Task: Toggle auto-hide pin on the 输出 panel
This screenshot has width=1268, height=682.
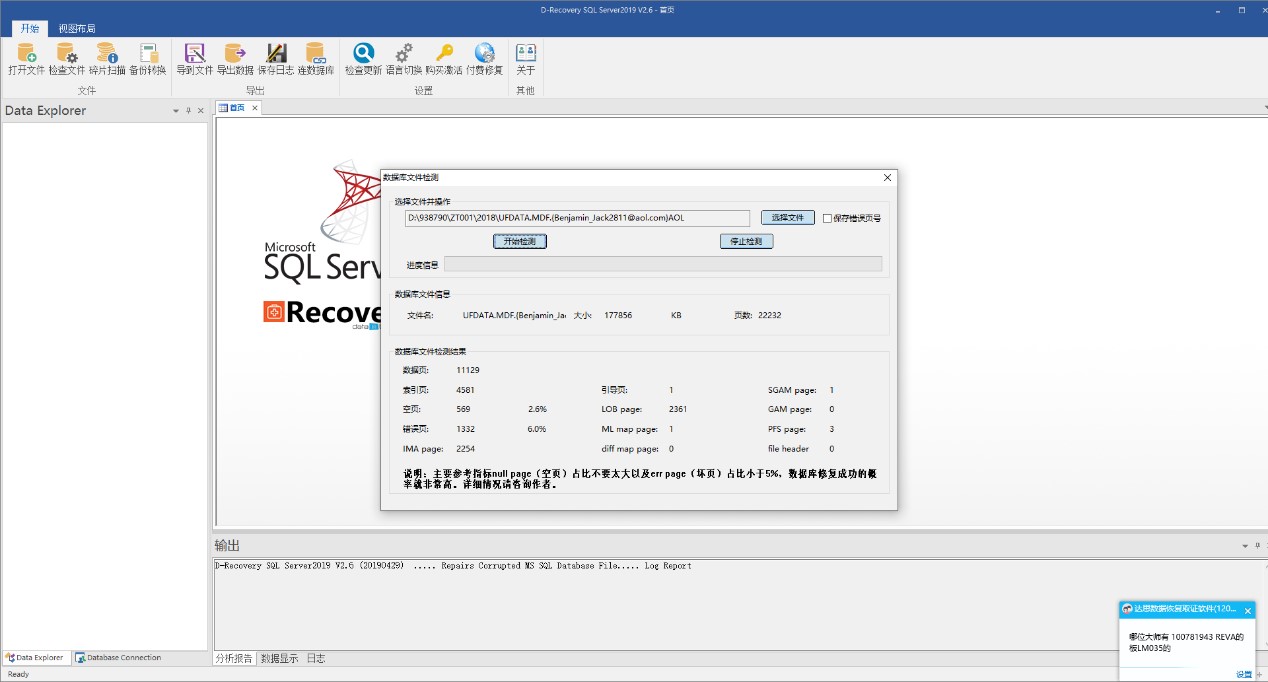Action: pos(1256,546)
